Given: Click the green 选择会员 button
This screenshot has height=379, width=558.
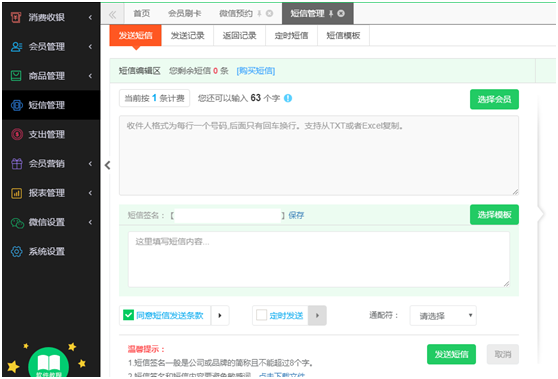Looking at the screenshot, I should pyautogui.click(x=494, y=99).
